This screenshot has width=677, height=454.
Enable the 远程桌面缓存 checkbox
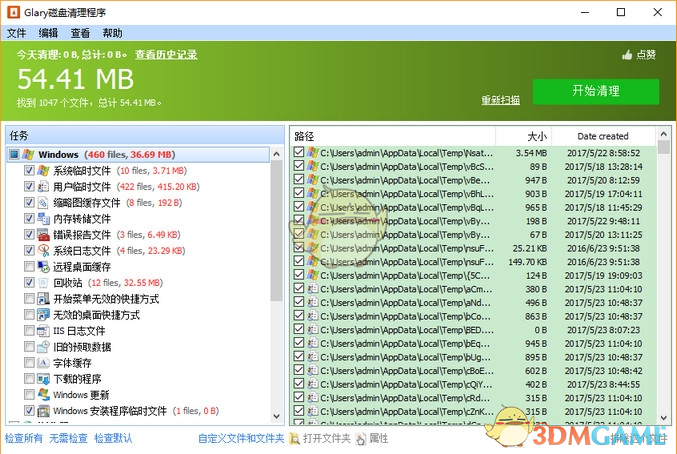(28, 267)
